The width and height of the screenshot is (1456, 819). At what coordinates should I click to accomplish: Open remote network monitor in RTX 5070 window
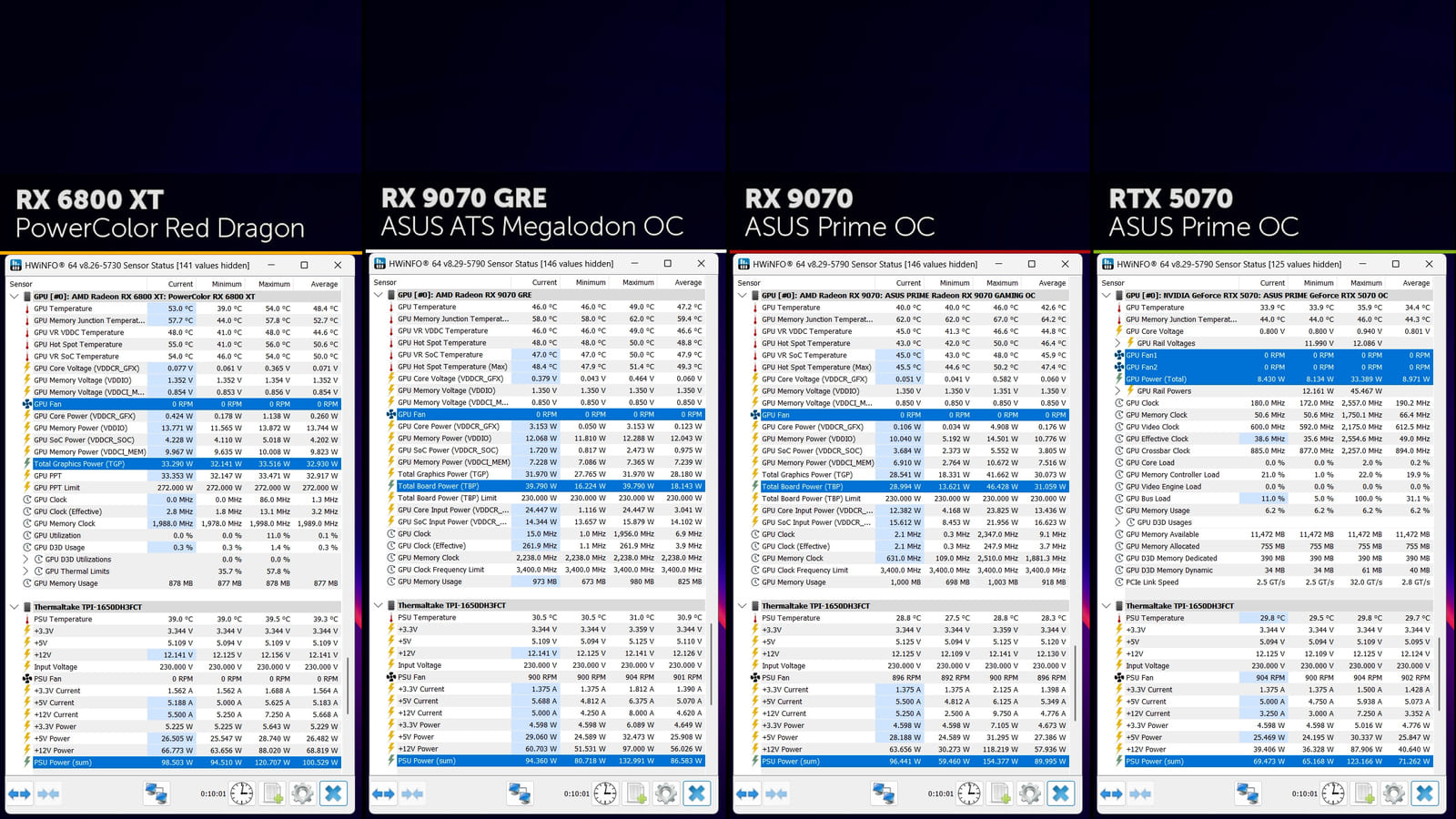[x=1248, y=793]
